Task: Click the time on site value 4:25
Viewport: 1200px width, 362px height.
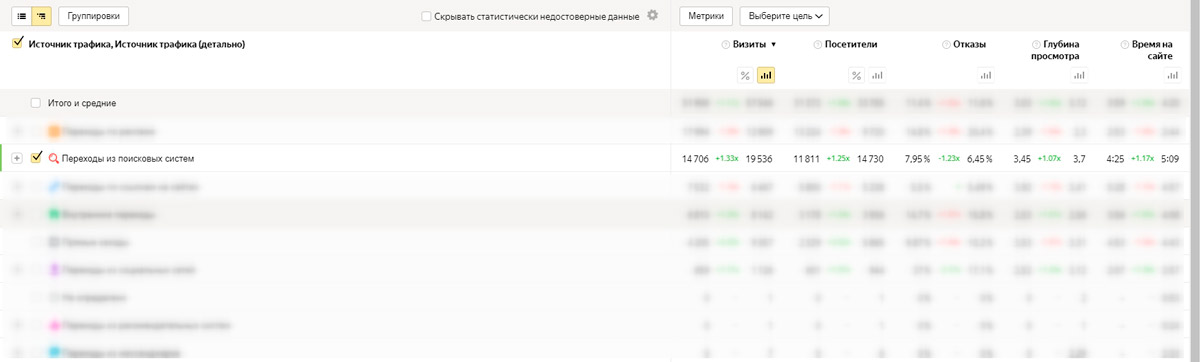Action: [1116, 158]
